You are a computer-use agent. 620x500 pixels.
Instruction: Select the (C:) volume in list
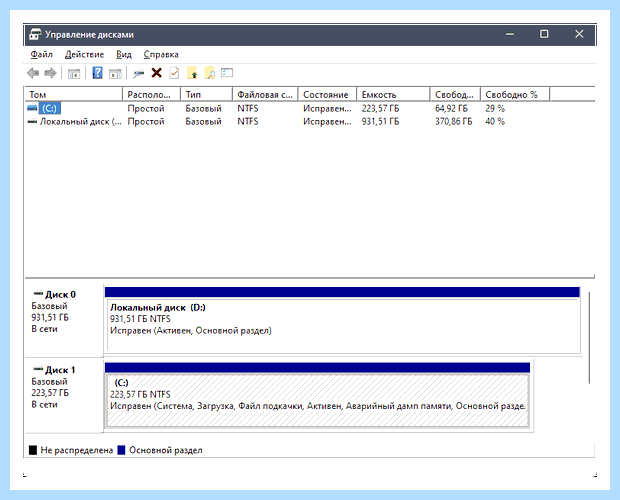49,108
